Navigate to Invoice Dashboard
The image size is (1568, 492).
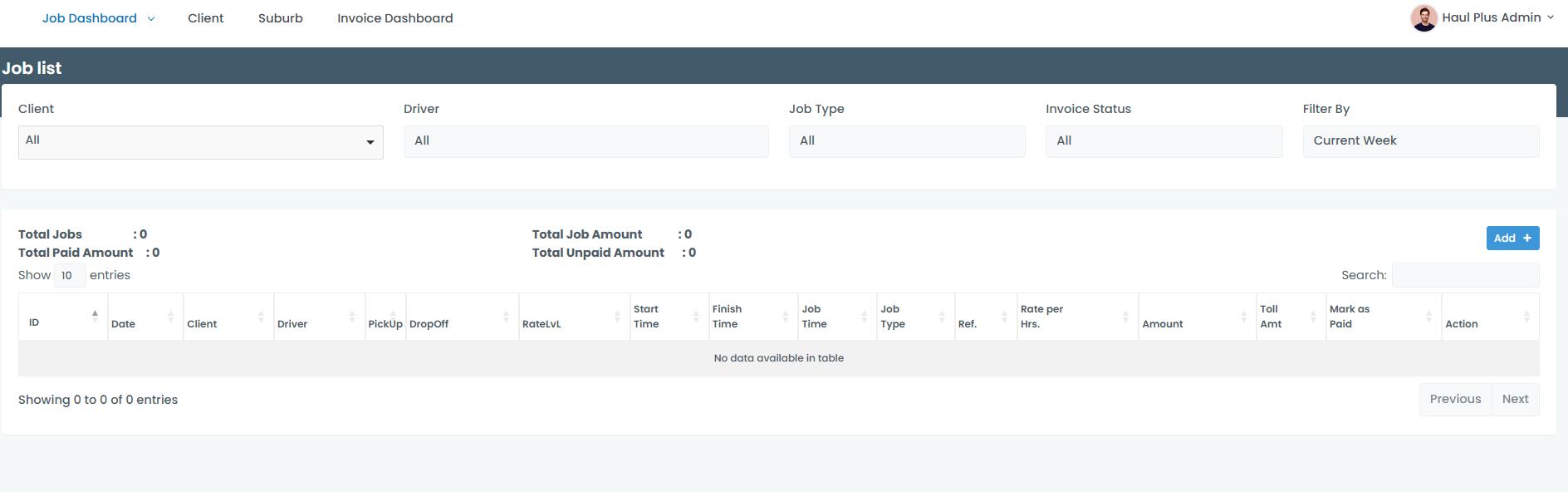(394, 18)
